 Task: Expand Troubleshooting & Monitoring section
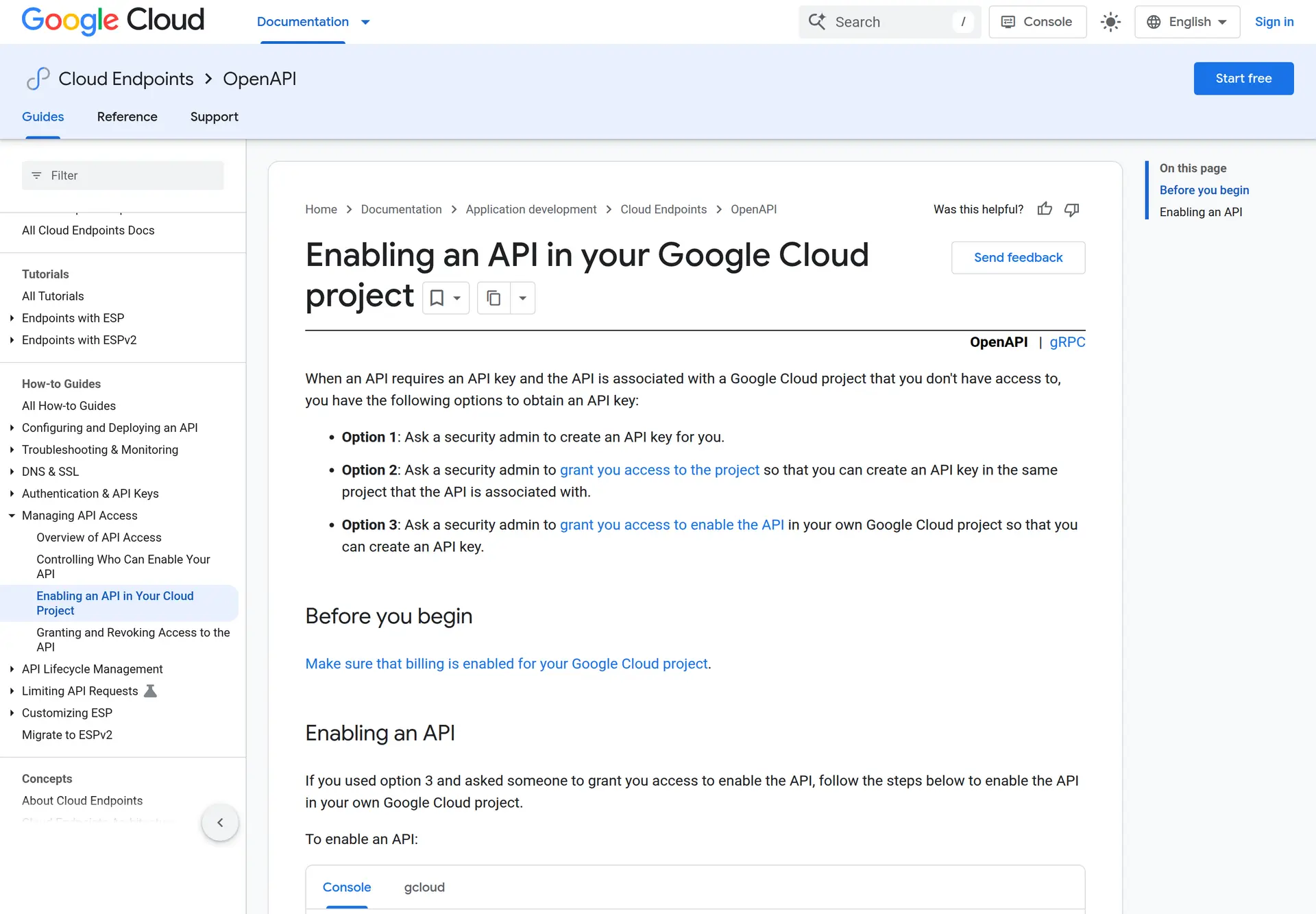point(12,450)
